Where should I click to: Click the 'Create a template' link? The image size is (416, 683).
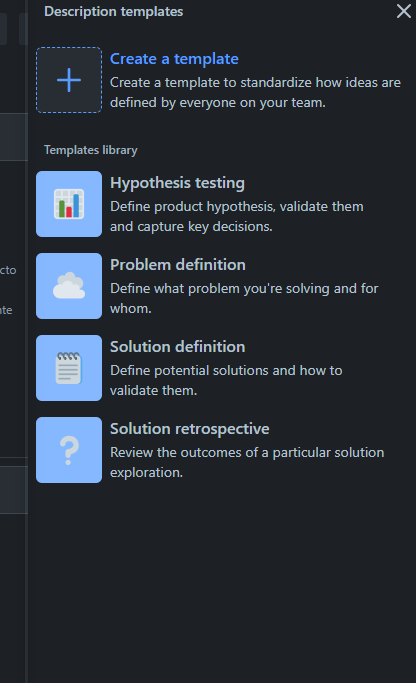pos(174,59)
